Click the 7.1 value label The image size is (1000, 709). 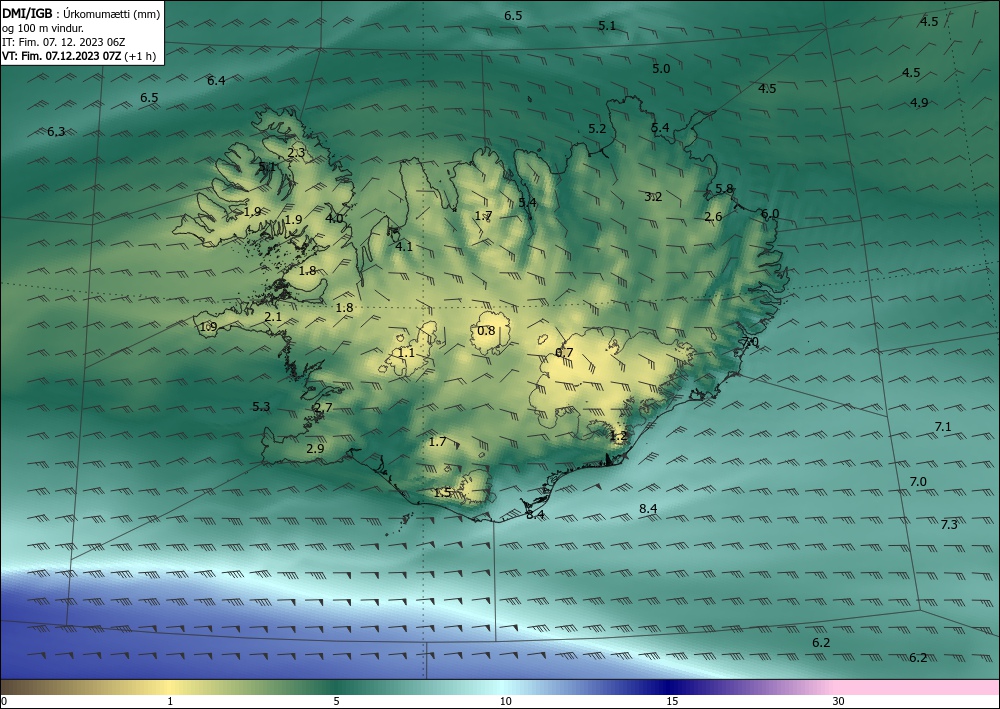click(x=943, y=427)
